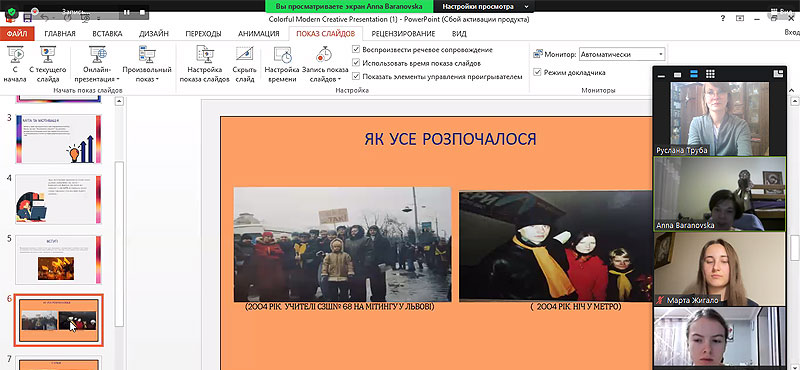Click muted mic icon beside Марта Жигало
This screenshot has height=370, width=800.
click(x=661, y=301)
